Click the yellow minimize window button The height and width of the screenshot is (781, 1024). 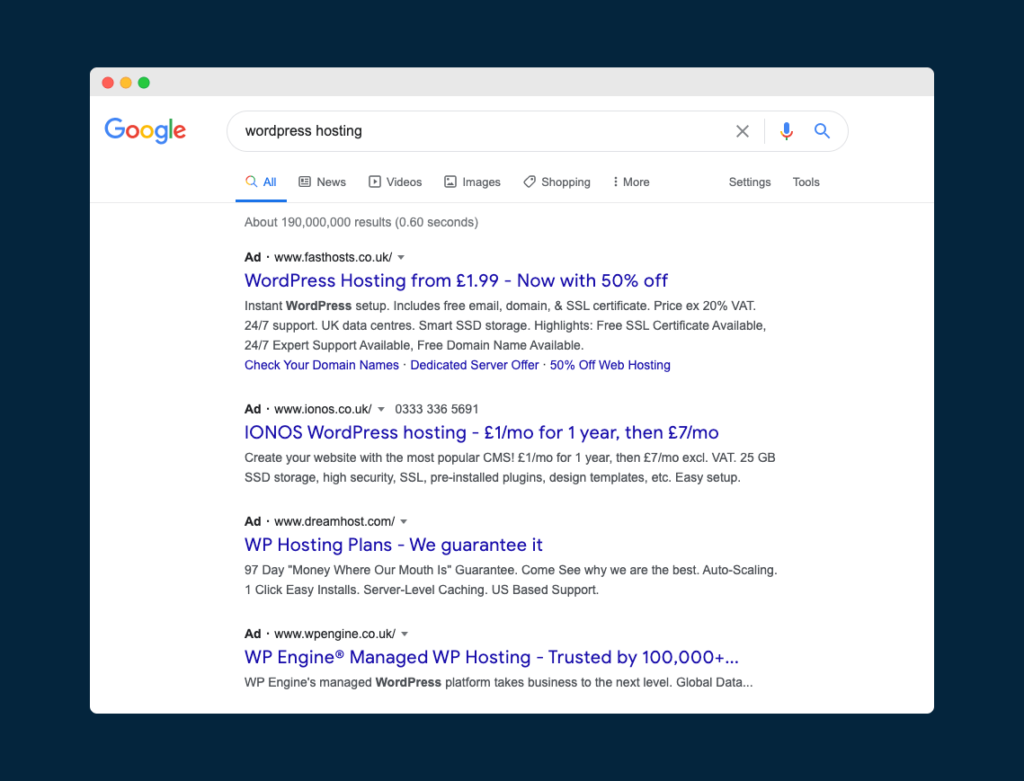pos(126,82)
